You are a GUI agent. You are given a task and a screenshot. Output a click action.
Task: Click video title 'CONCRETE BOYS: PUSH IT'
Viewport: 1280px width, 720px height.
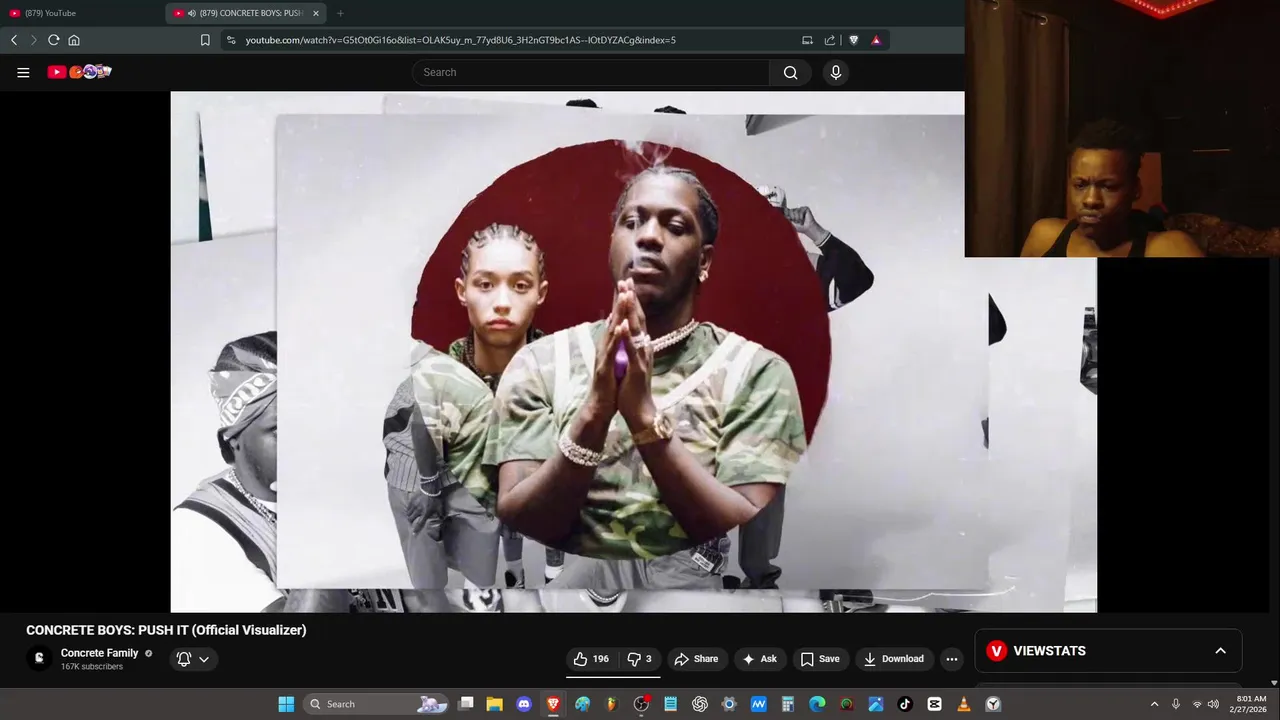tap(166, 630)
